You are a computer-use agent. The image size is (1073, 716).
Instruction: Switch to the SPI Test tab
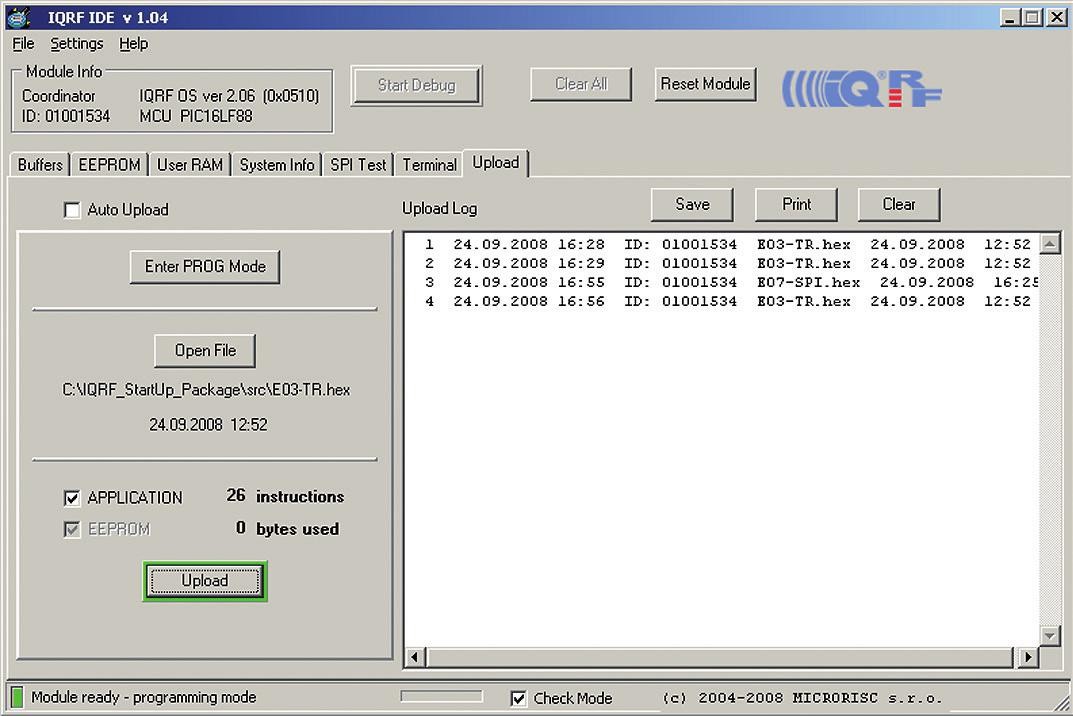pyautogui.click(x=359, y=165)
